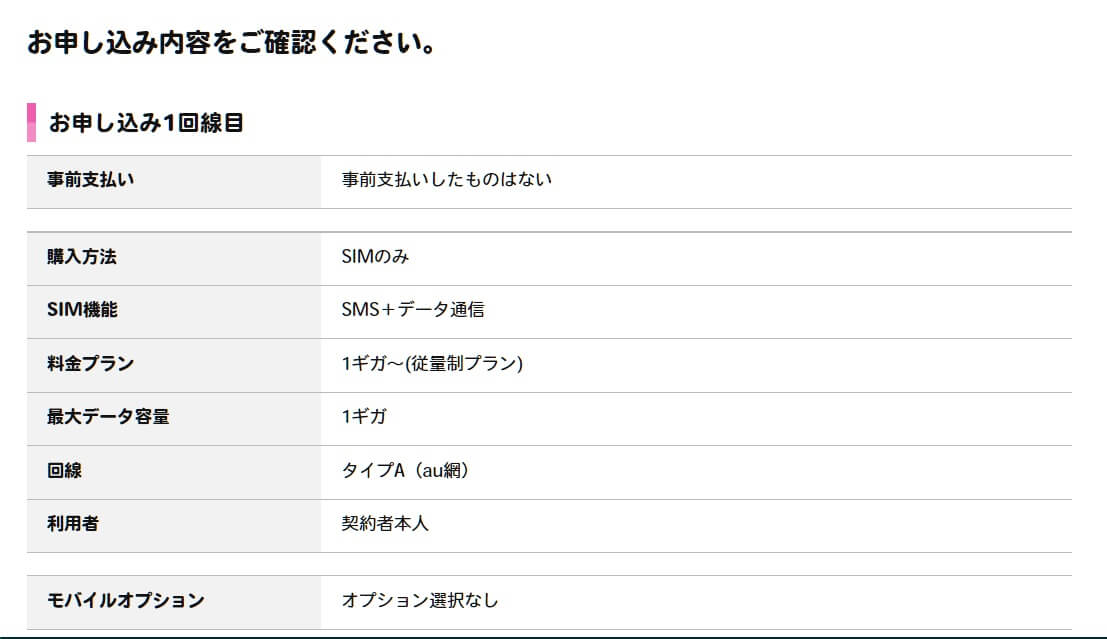Image resolution: width=1107 pixels, height=639 pixels.
Task: Click the 回線 label cell
Action: [174, 472]
